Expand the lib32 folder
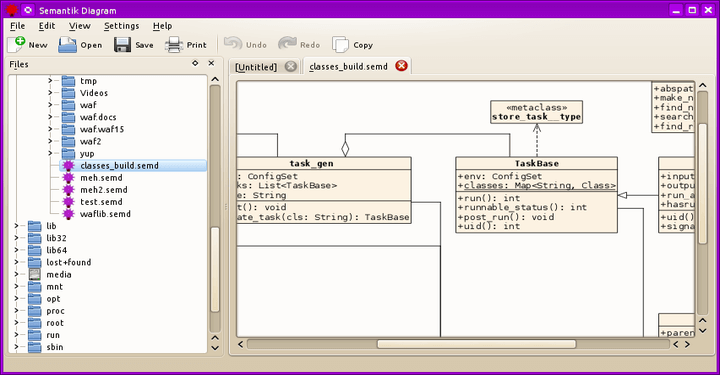Image resolution: width=720 pixels, height=375 pixels. pyautogui.click(x=17, y=238)
